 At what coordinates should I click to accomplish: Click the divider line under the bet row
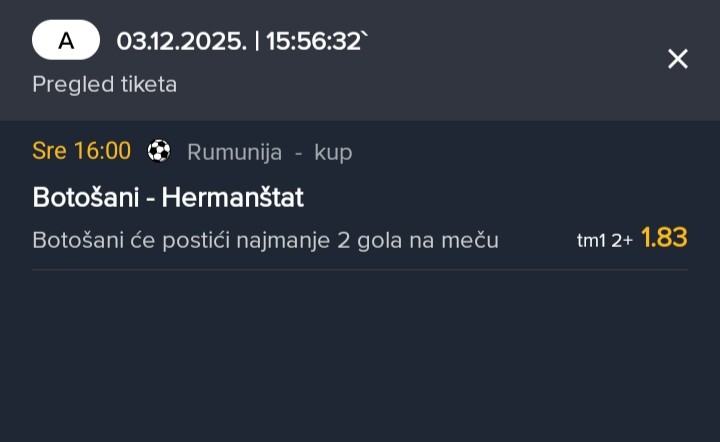360,269
